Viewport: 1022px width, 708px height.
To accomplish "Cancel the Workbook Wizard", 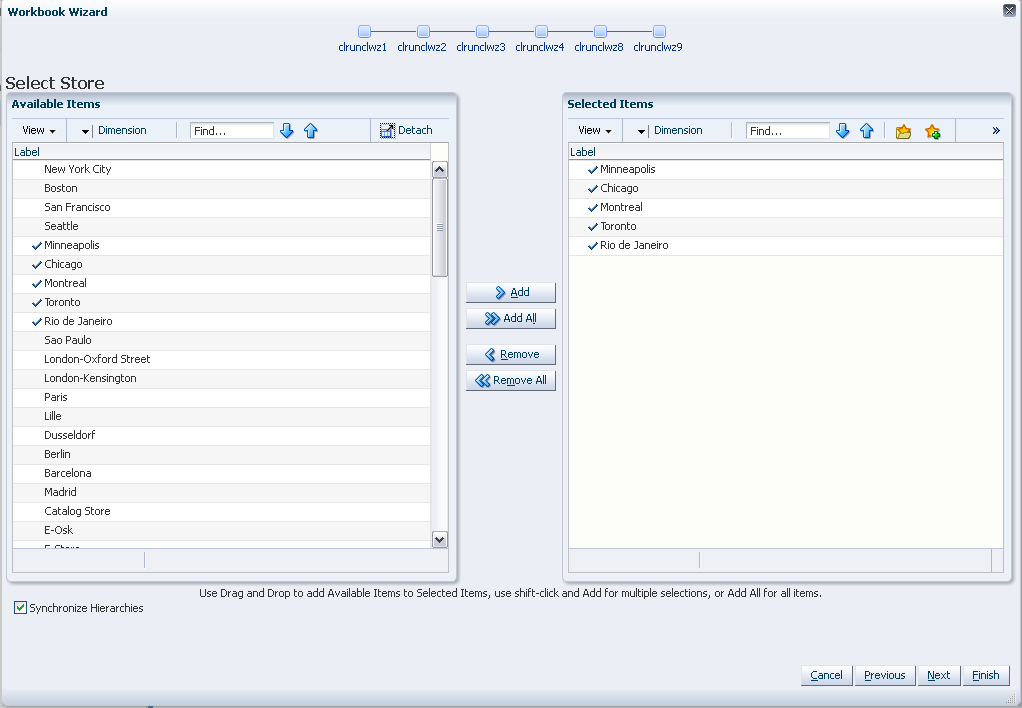I will (x=826, y=675).
